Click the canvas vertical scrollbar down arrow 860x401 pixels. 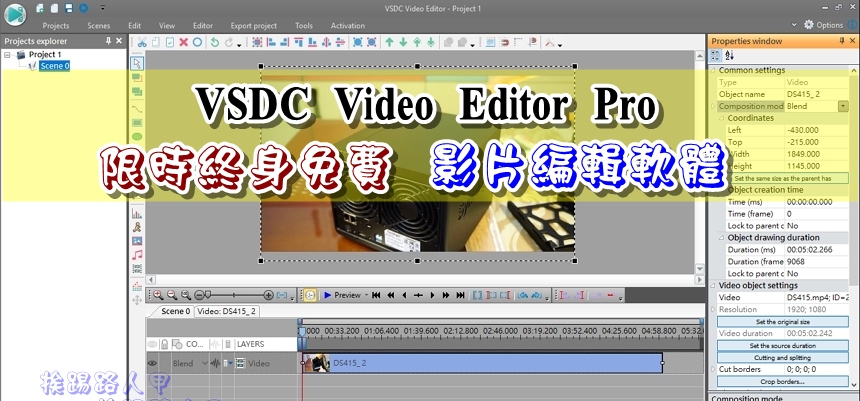(x=699, y=269)
